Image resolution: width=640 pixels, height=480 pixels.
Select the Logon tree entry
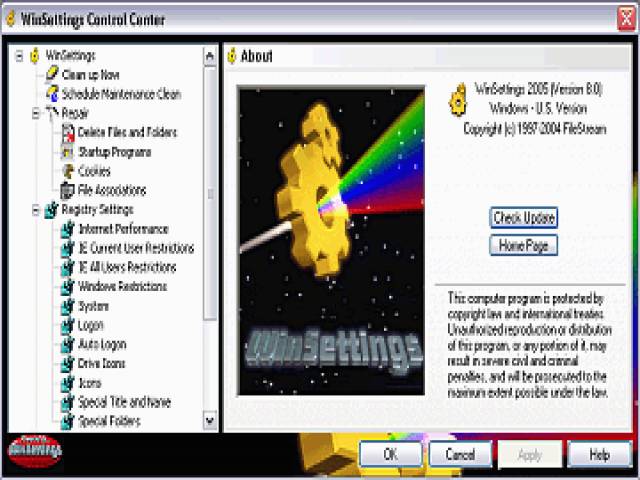(91, 325)
